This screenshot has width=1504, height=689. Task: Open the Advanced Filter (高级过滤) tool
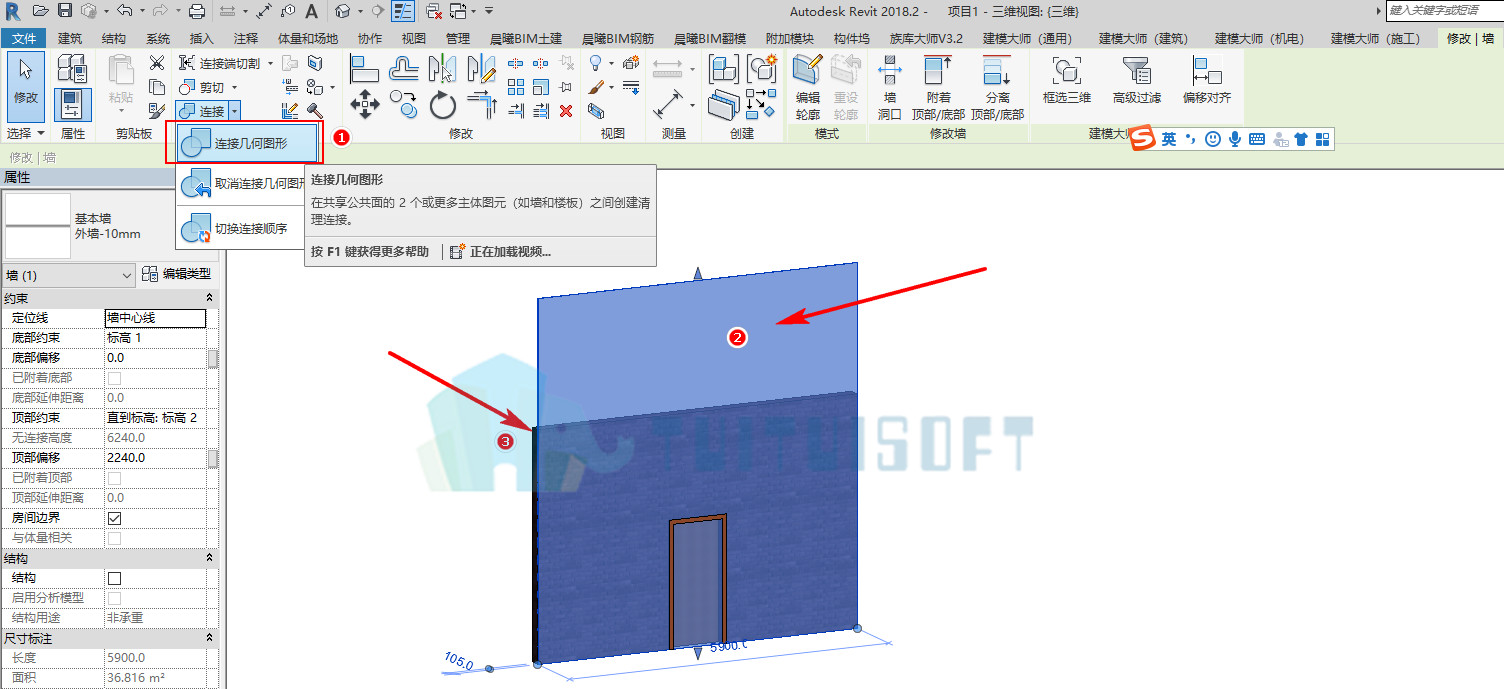pyautogui.click(x=1138, y=79)
